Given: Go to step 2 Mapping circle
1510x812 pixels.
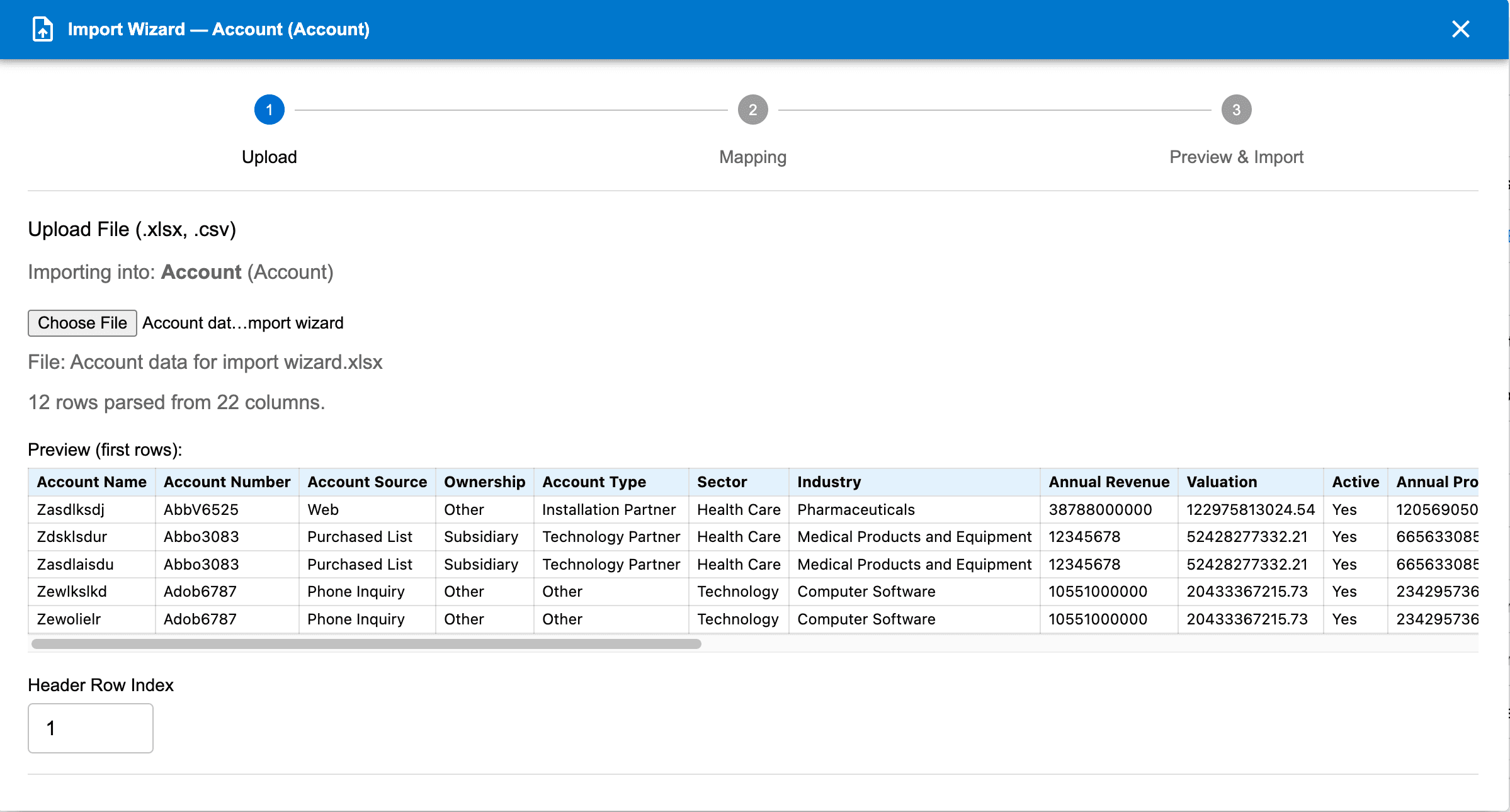Looking at the screenshot, I should click(752, 110).
